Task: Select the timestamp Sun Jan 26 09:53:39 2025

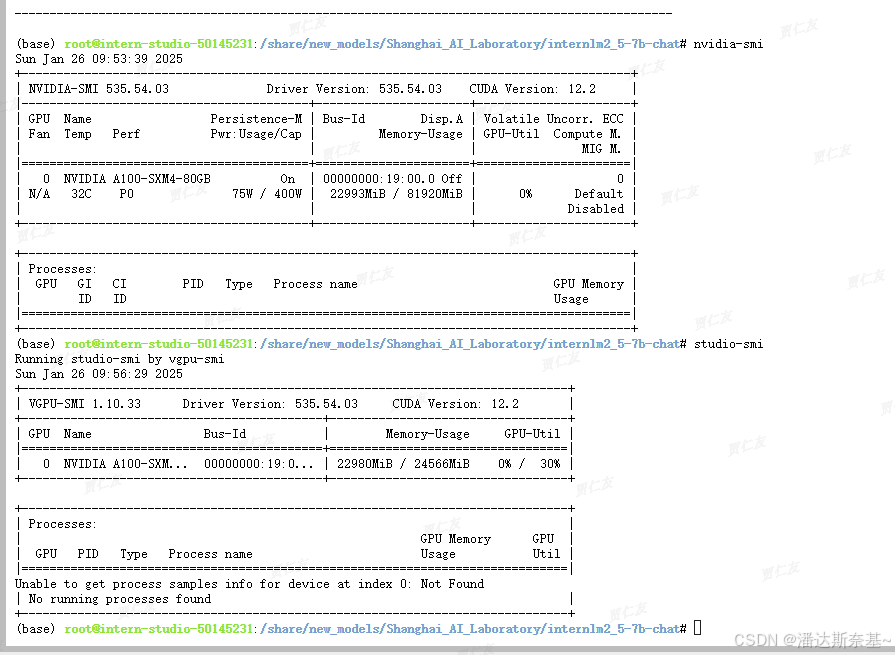Action: [x=99, y=59]
